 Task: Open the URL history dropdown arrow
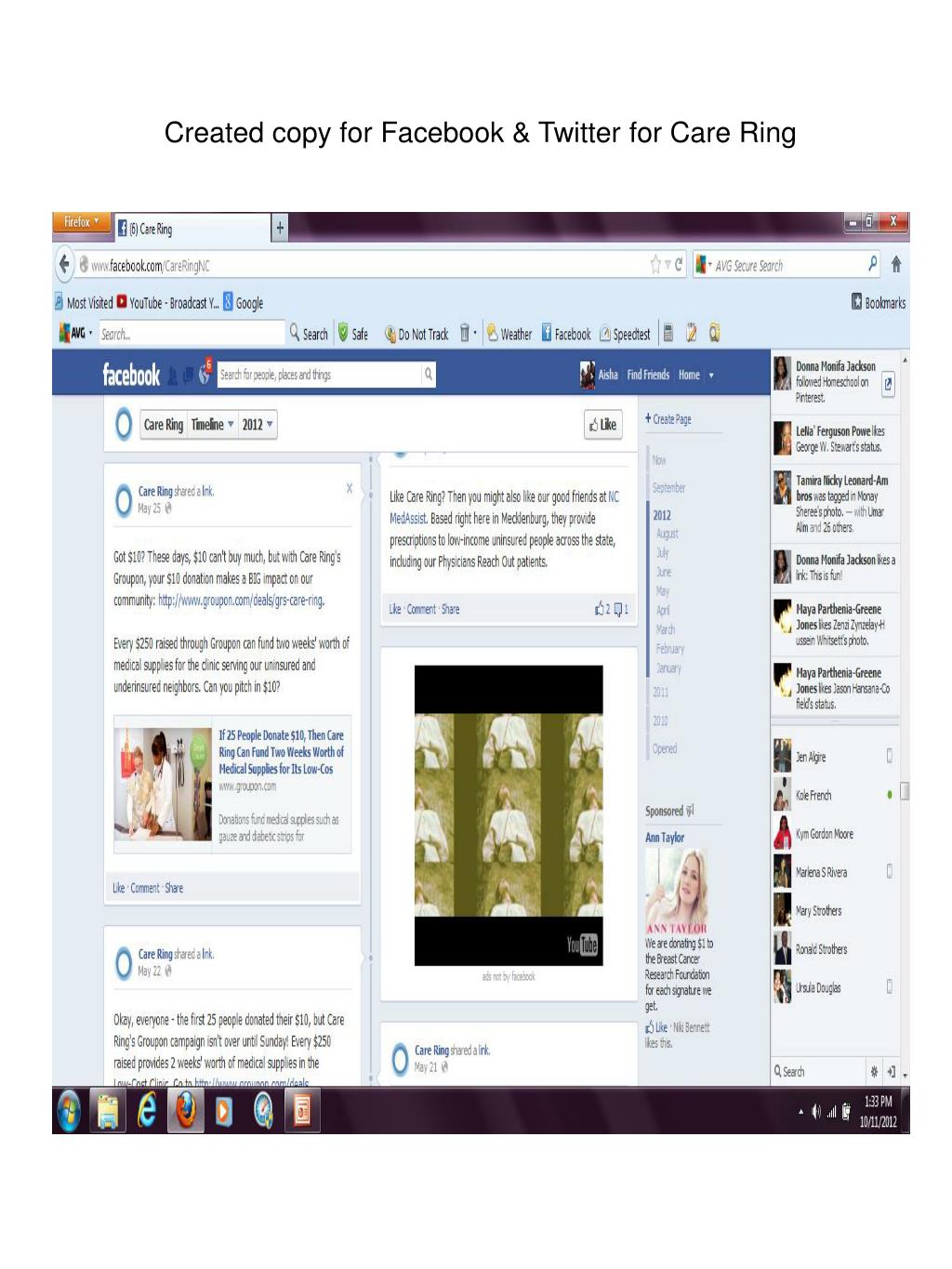click(x=668, y=265)
